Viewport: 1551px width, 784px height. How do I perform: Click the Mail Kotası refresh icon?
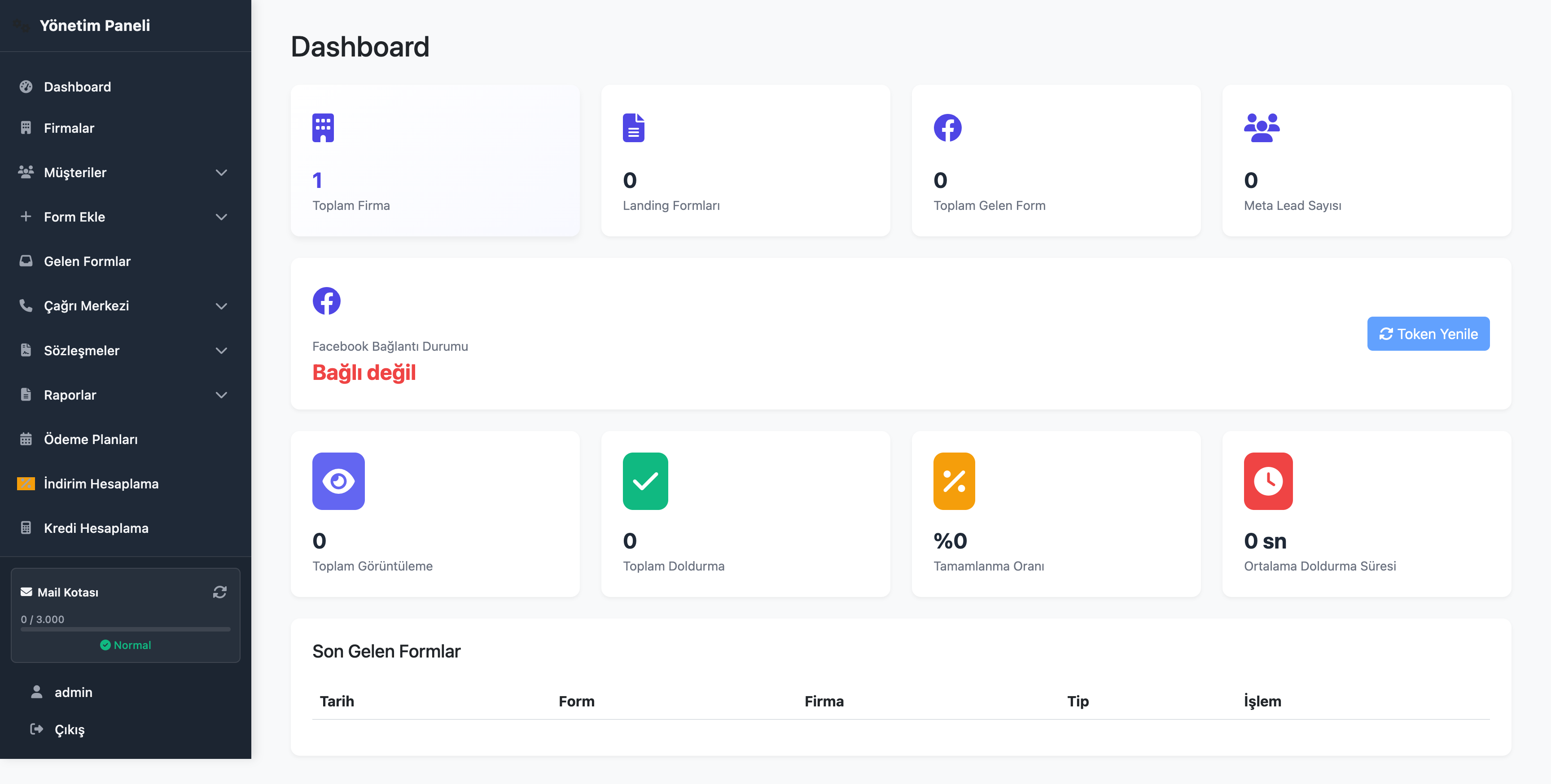point(220,592)
